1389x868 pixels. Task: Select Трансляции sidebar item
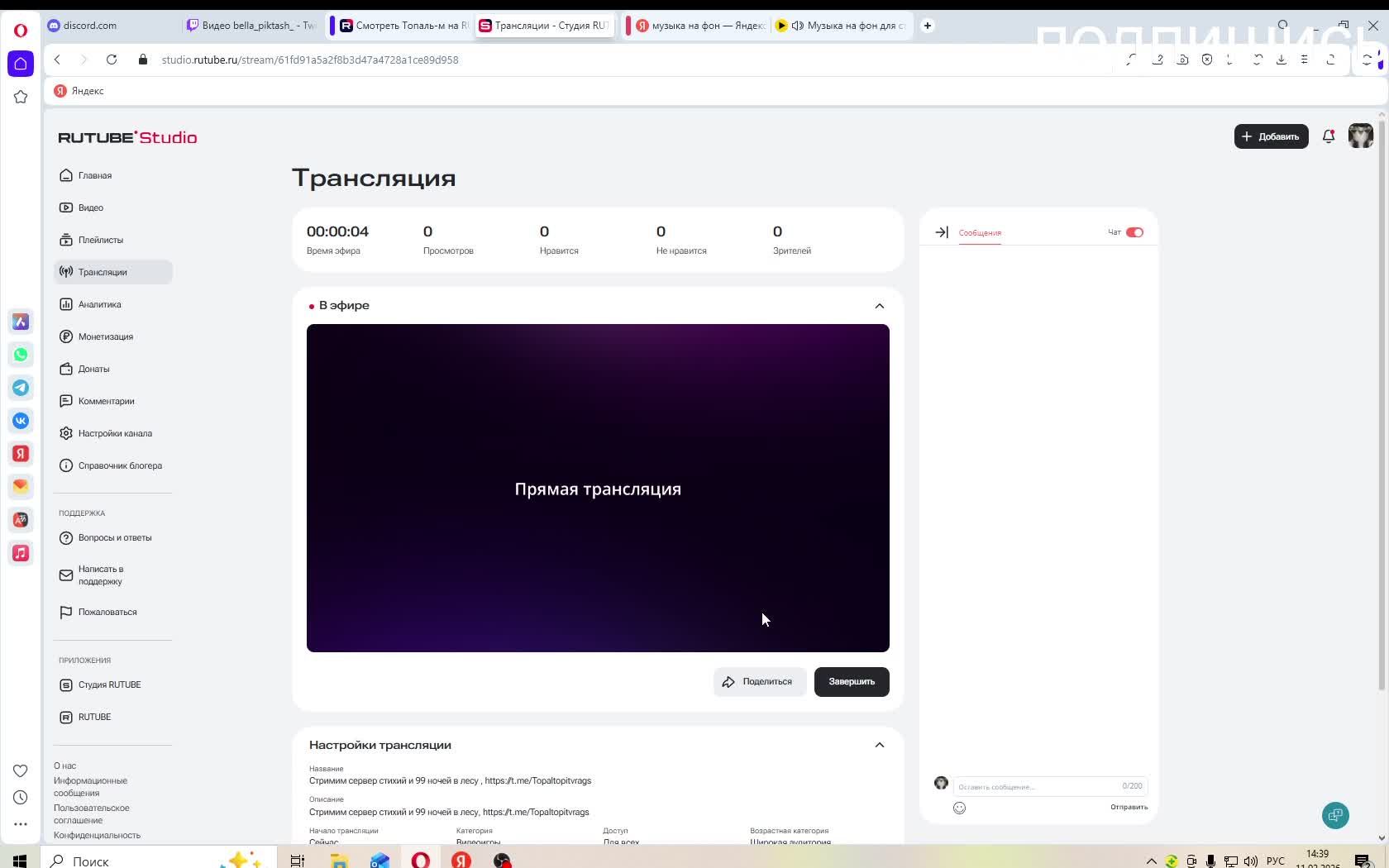tap(112, 272)
